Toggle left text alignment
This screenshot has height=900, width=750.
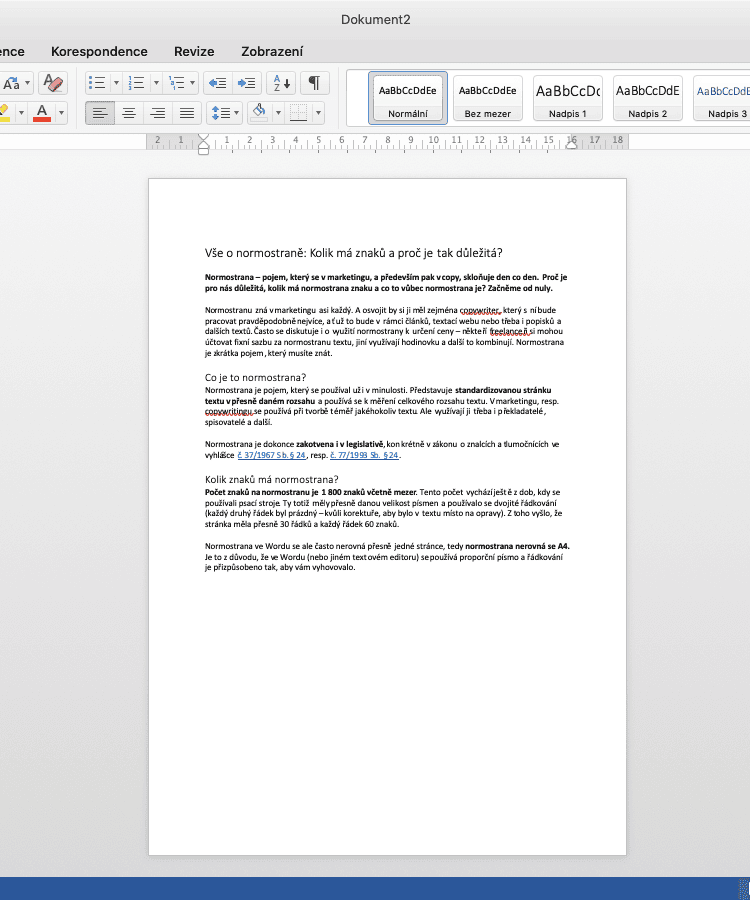point(100,112)
